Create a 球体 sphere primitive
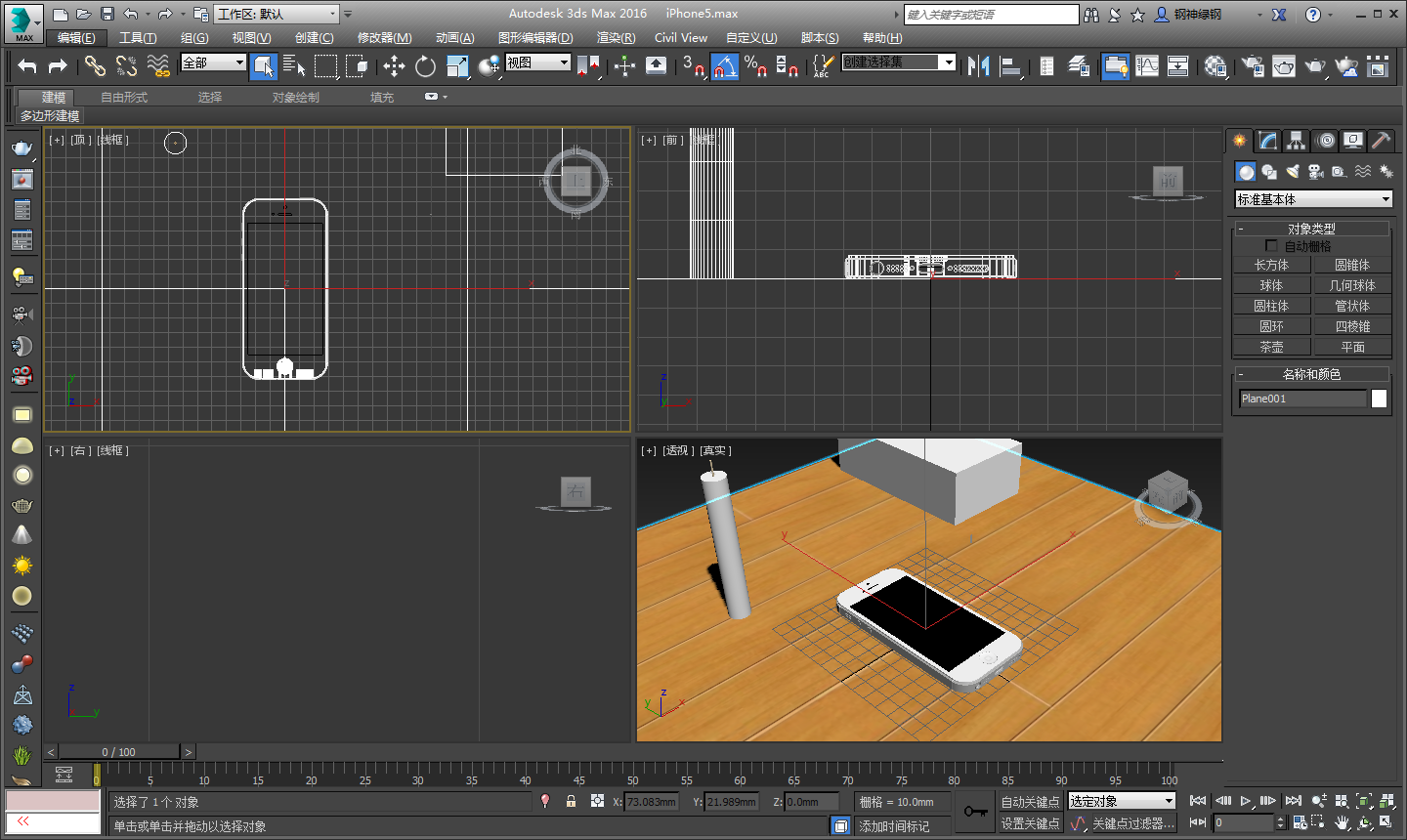The width and height of the screenshot is (1407, 840). tap(1271, 285)
